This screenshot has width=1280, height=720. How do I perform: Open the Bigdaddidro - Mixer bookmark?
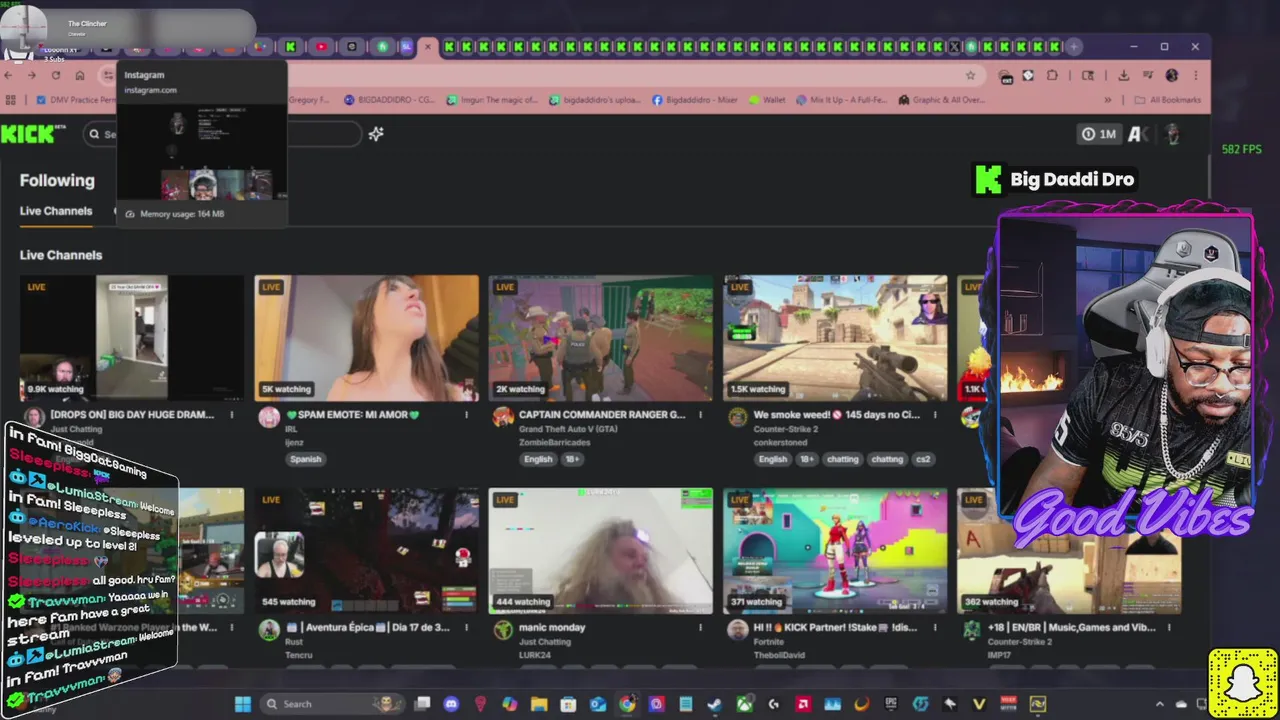point(695,100)
